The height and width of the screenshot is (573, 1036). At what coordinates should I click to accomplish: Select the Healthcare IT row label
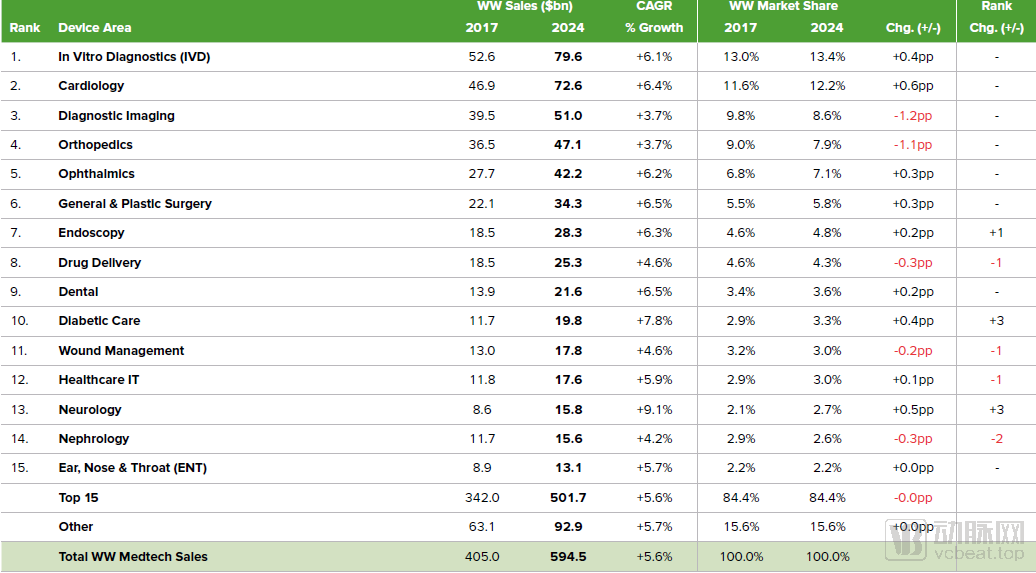[99, 380]
